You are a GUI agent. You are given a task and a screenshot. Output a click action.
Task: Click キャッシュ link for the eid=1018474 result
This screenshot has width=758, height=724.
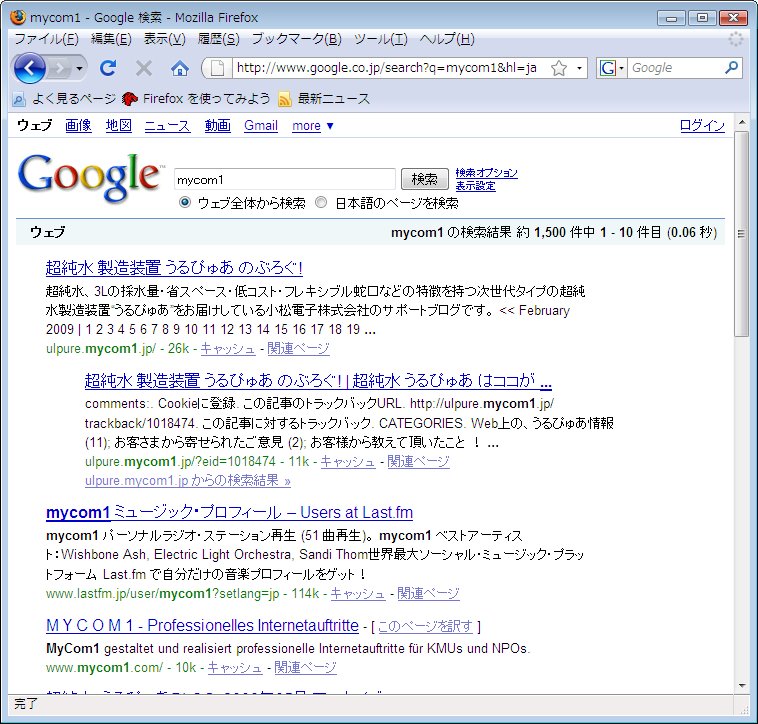click(348, 462)
